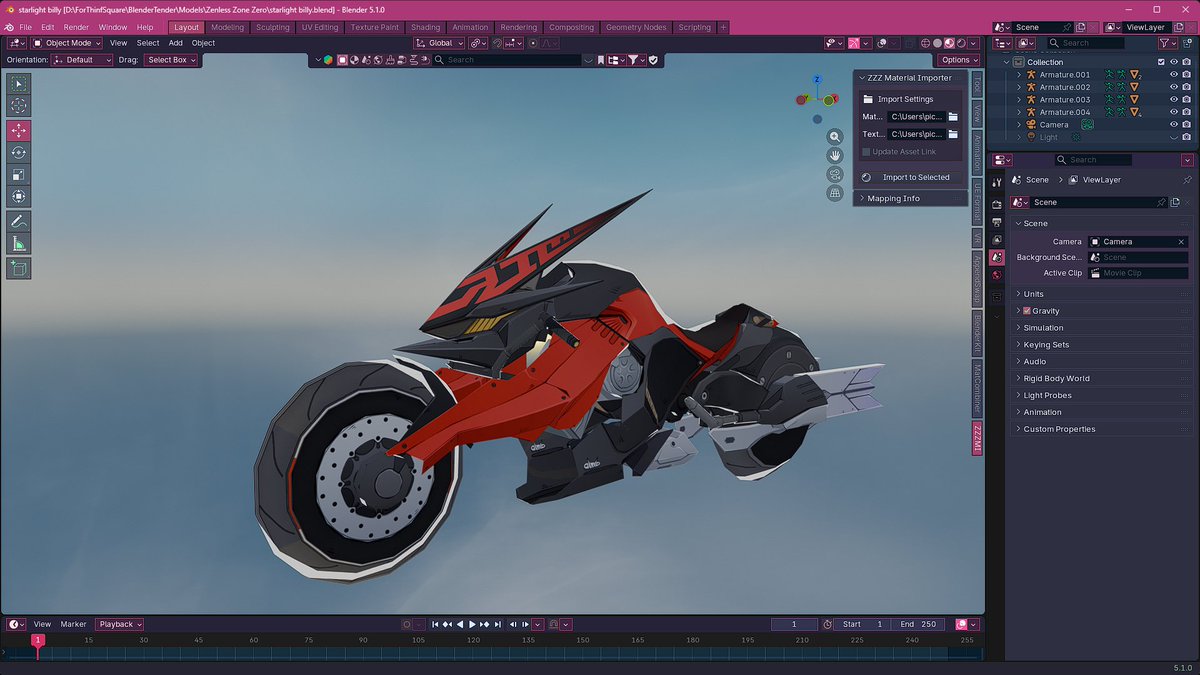The image size is (1200, 675).
Task: Browse folder for Text... path
Action: point(953,134)
